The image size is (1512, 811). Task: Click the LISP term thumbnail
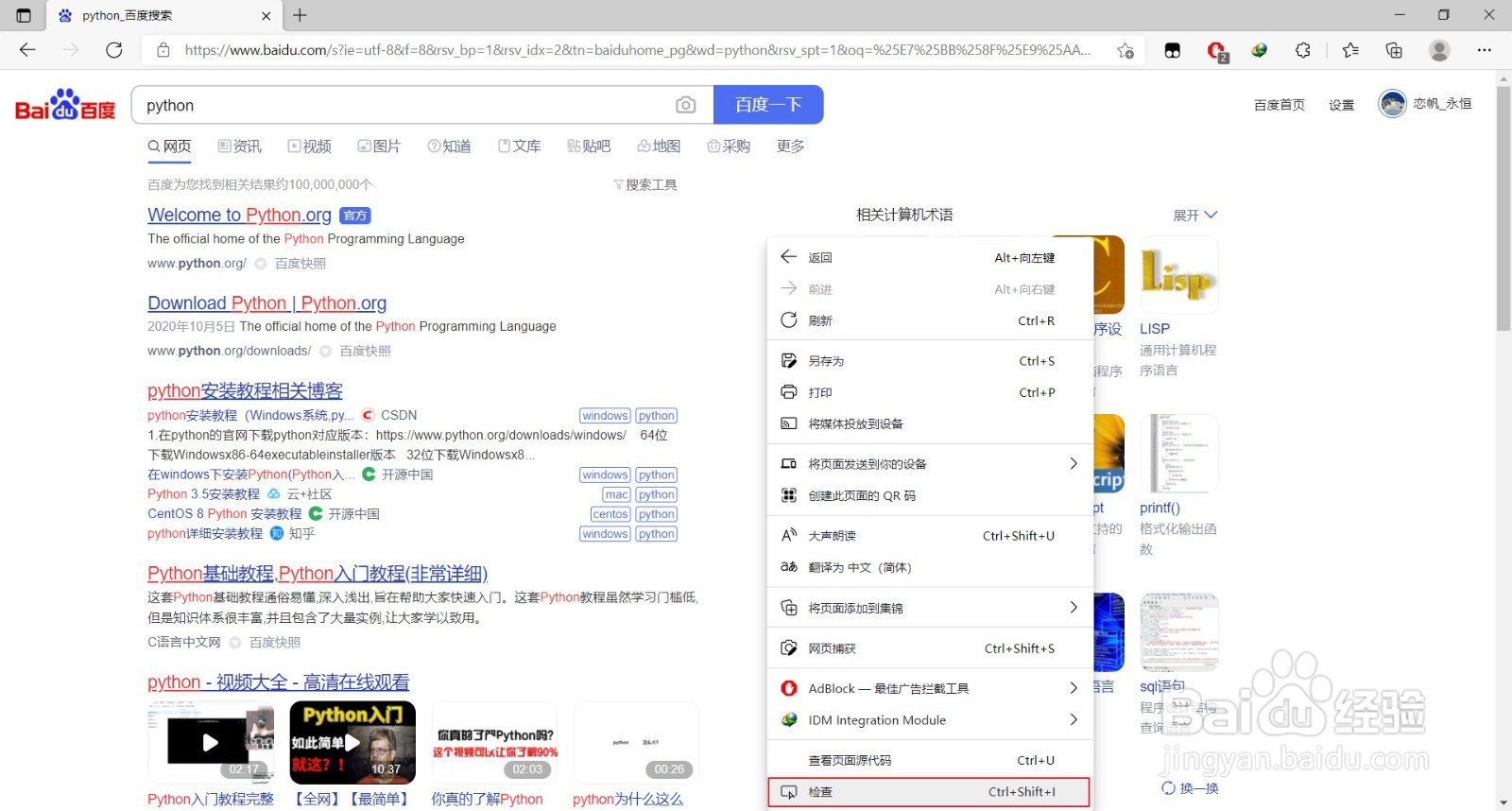click(x=1178, y=275)
